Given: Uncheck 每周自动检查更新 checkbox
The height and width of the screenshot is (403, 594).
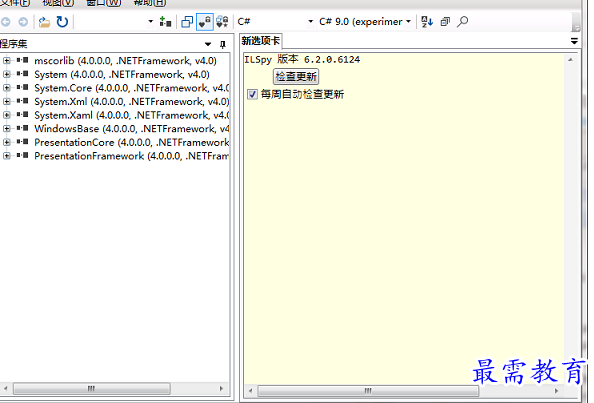Looking at the screenshot, I should coord(252,94).
